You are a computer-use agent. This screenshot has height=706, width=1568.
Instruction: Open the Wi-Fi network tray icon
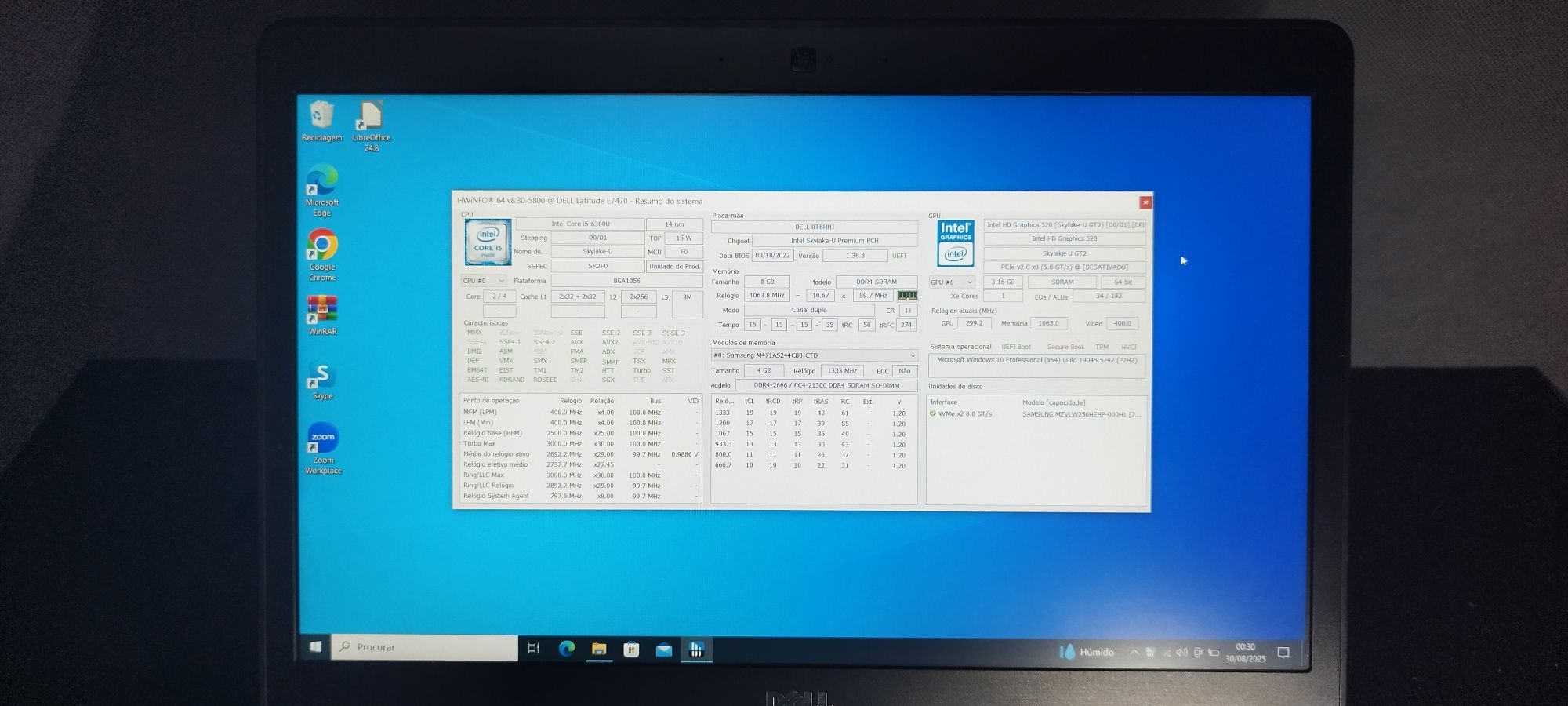[1167, 653]
